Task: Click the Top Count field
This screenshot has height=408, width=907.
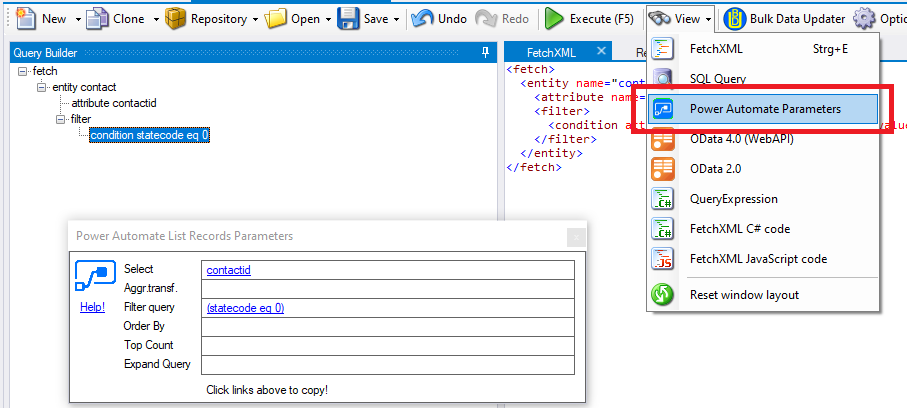Action: [x=388, y=346]
